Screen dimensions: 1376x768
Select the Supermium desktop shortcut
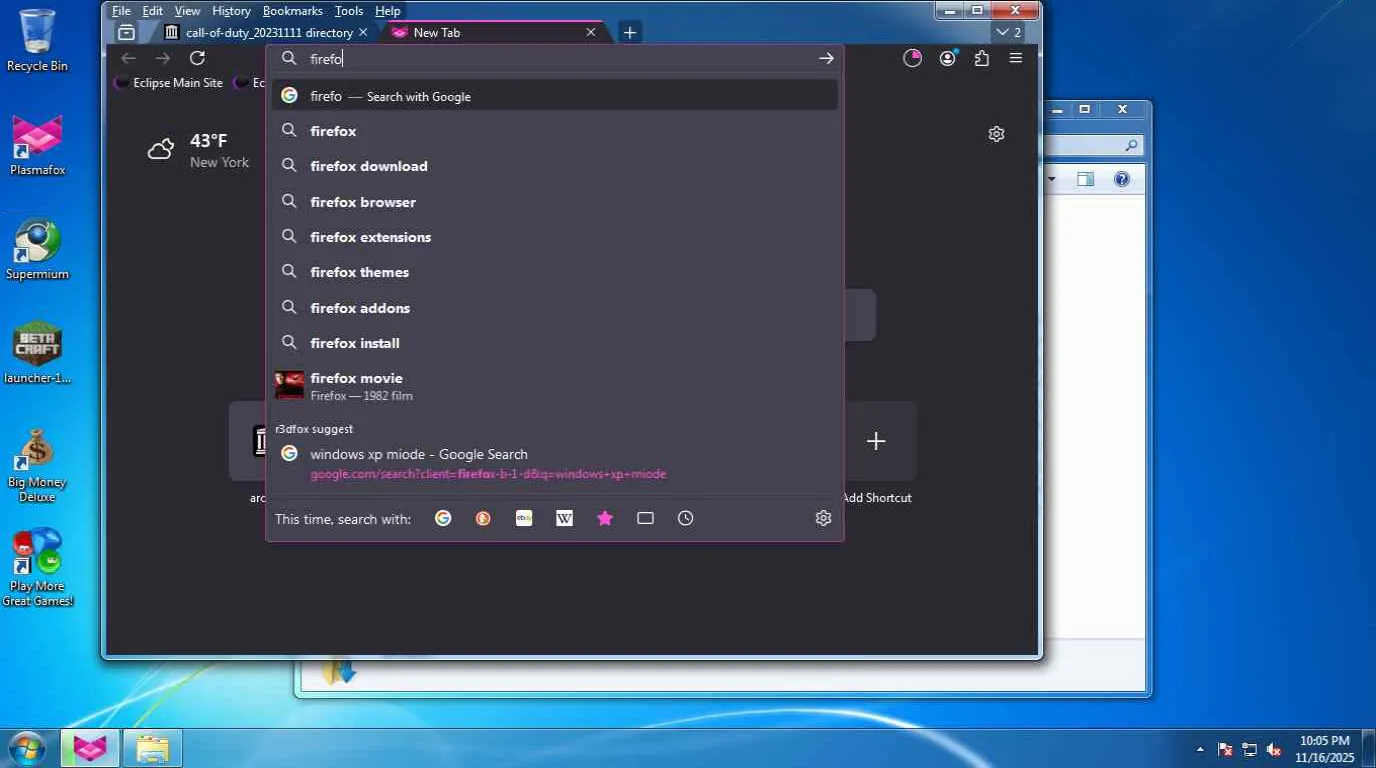pos(37,249)
